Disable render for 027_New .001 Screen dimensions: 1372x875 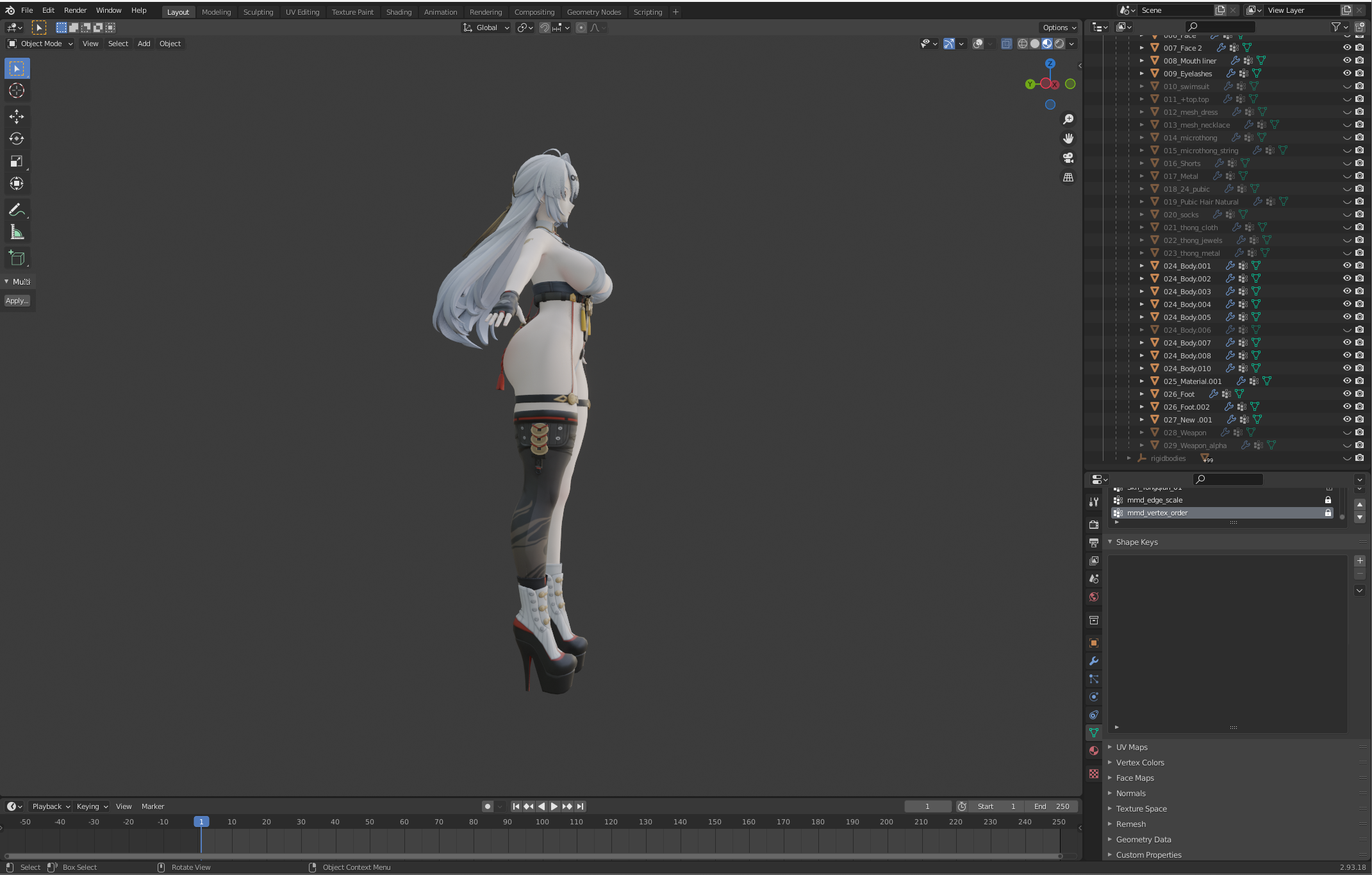pyautogui.click(x=1360, y=419)
